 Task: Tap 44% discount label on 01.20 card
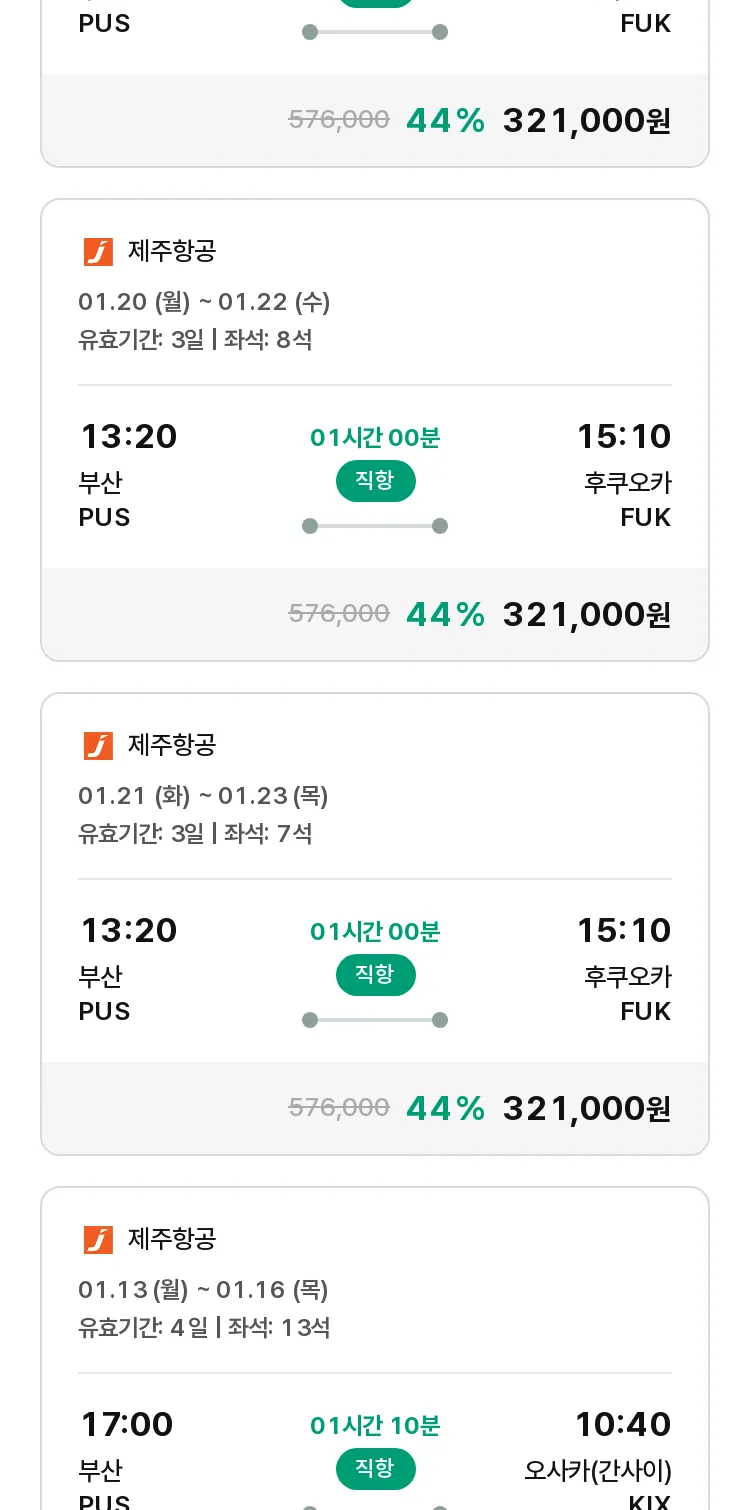click(446, 614)
